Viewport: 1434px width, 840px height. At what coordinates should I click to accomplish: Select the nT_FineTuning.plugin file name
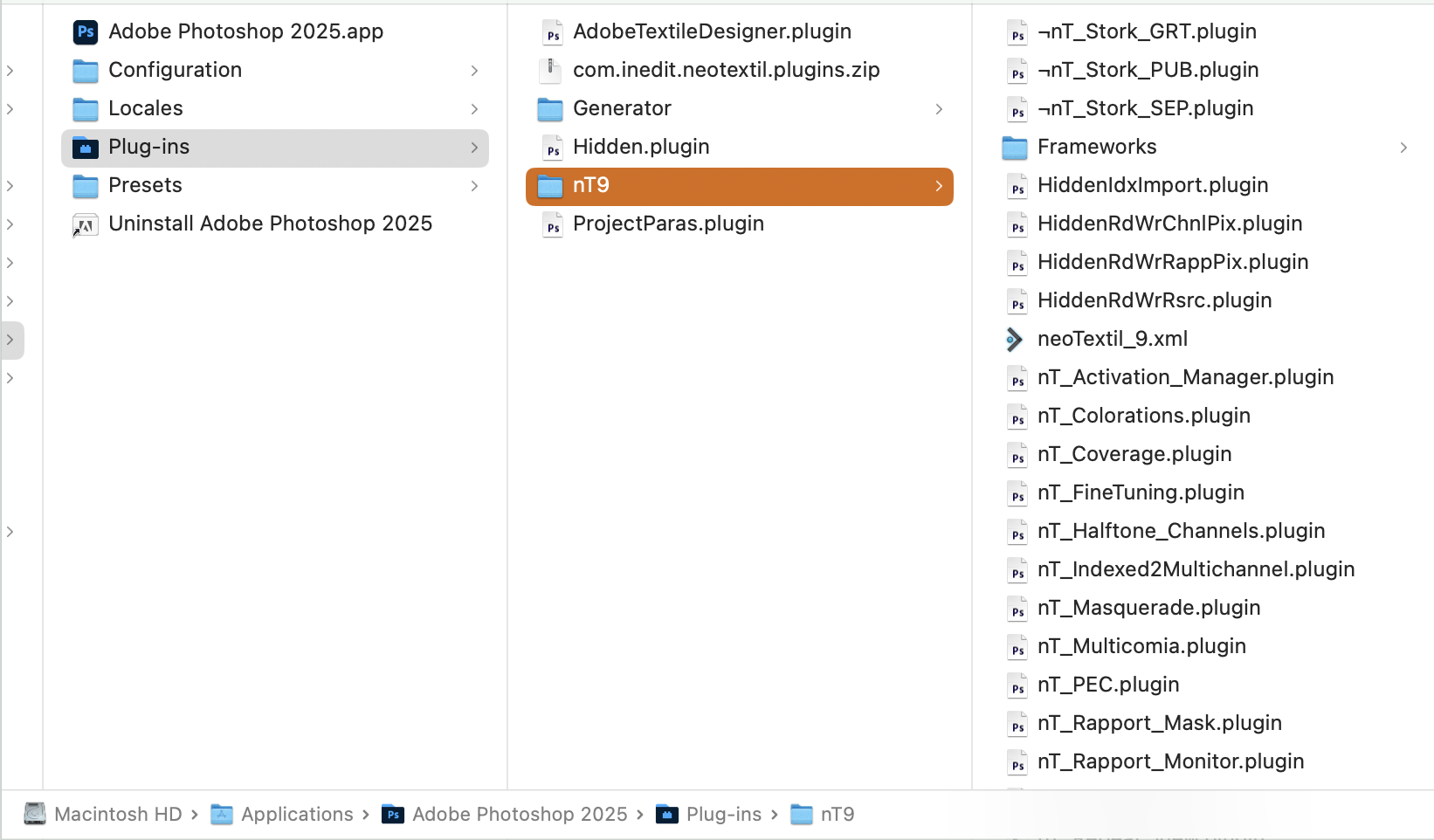click(1141, 492)
